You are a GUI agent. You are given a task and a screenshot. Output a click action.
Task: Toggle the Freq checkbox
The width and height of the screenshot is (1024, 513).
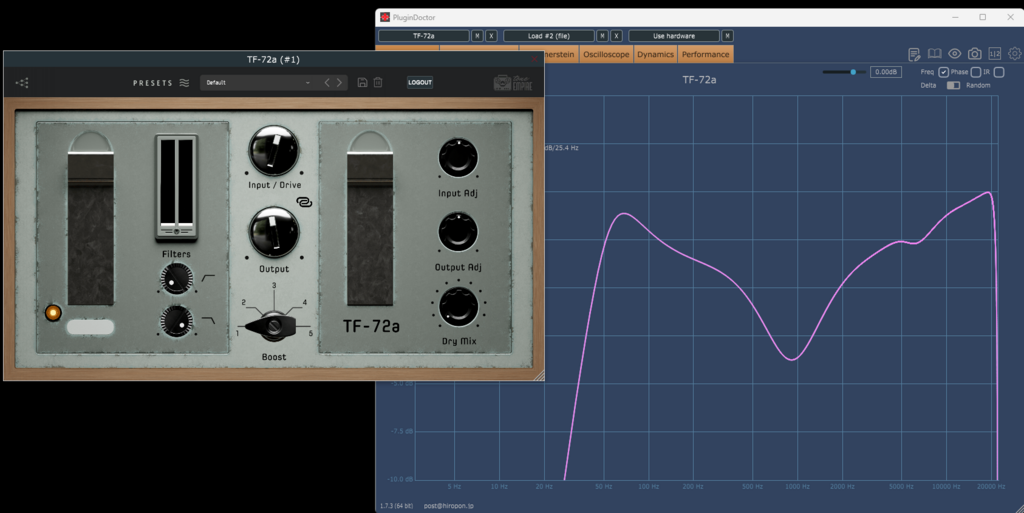click(943, 72)
